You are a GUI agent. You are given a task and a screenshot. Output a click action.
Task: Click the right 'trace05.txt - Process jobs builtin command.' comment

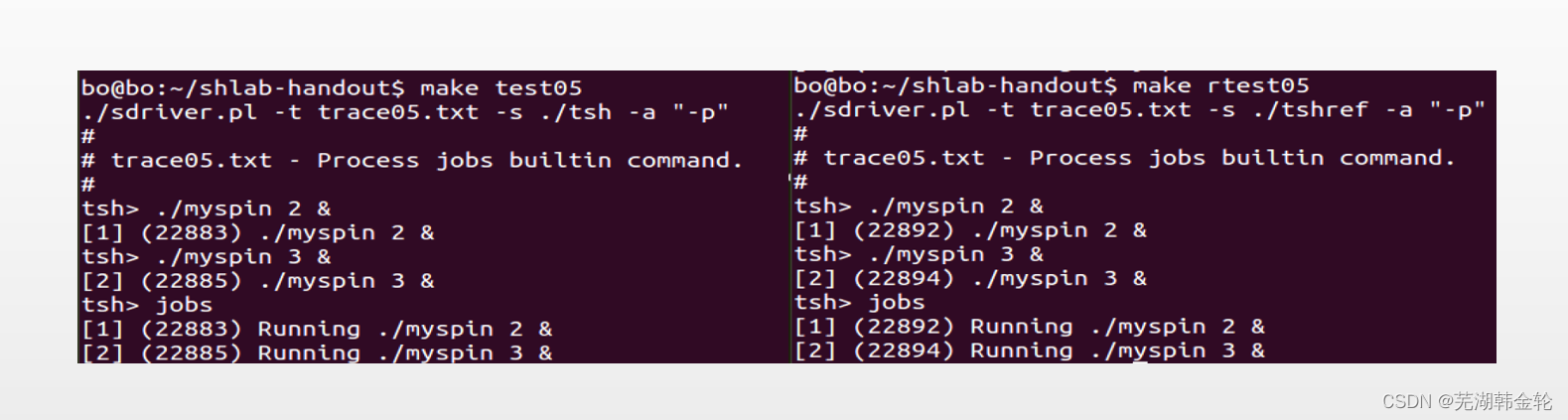pyautogui.click(x=1139, y=157)
